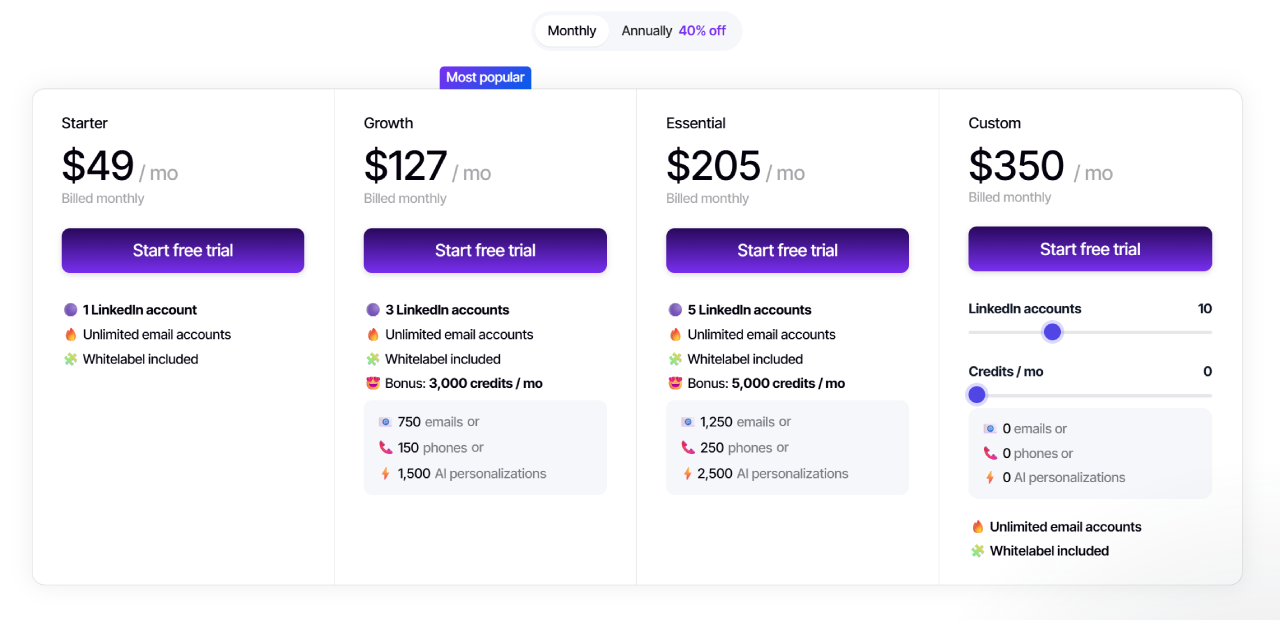This screenshot has width=1280, height=620.
Task: Start the Growth plan free trial
Action: (485, 250)
